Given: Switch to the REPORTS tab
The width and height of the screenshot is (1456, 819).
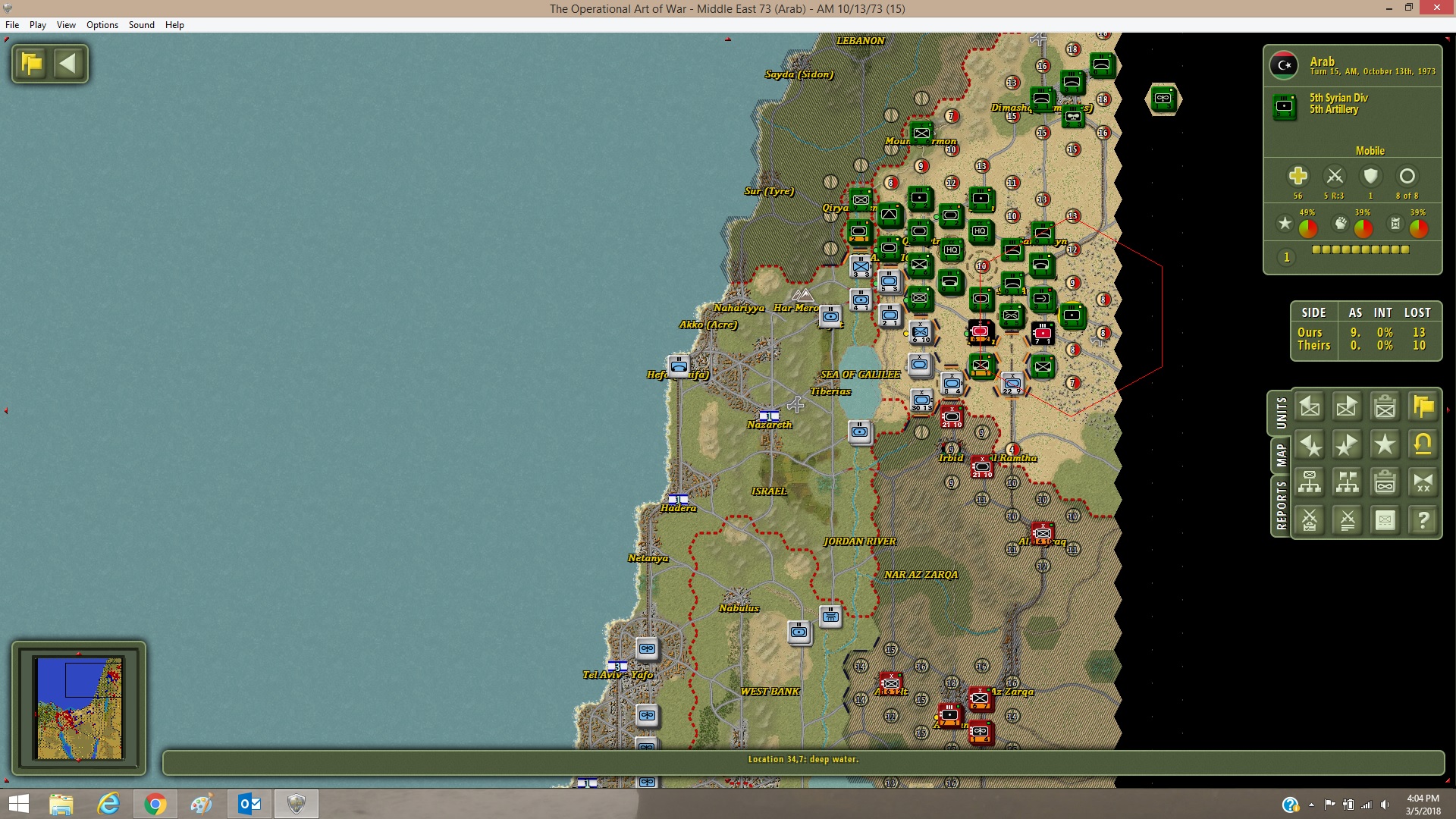Looking at the screenshot, I should click(1281, 505).
